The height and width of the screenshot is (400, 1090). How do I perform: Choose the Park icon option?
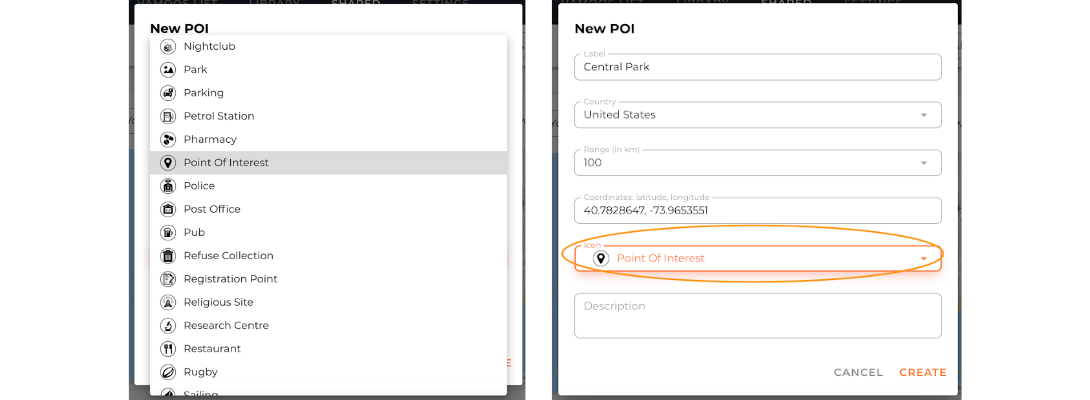[168, 70]
